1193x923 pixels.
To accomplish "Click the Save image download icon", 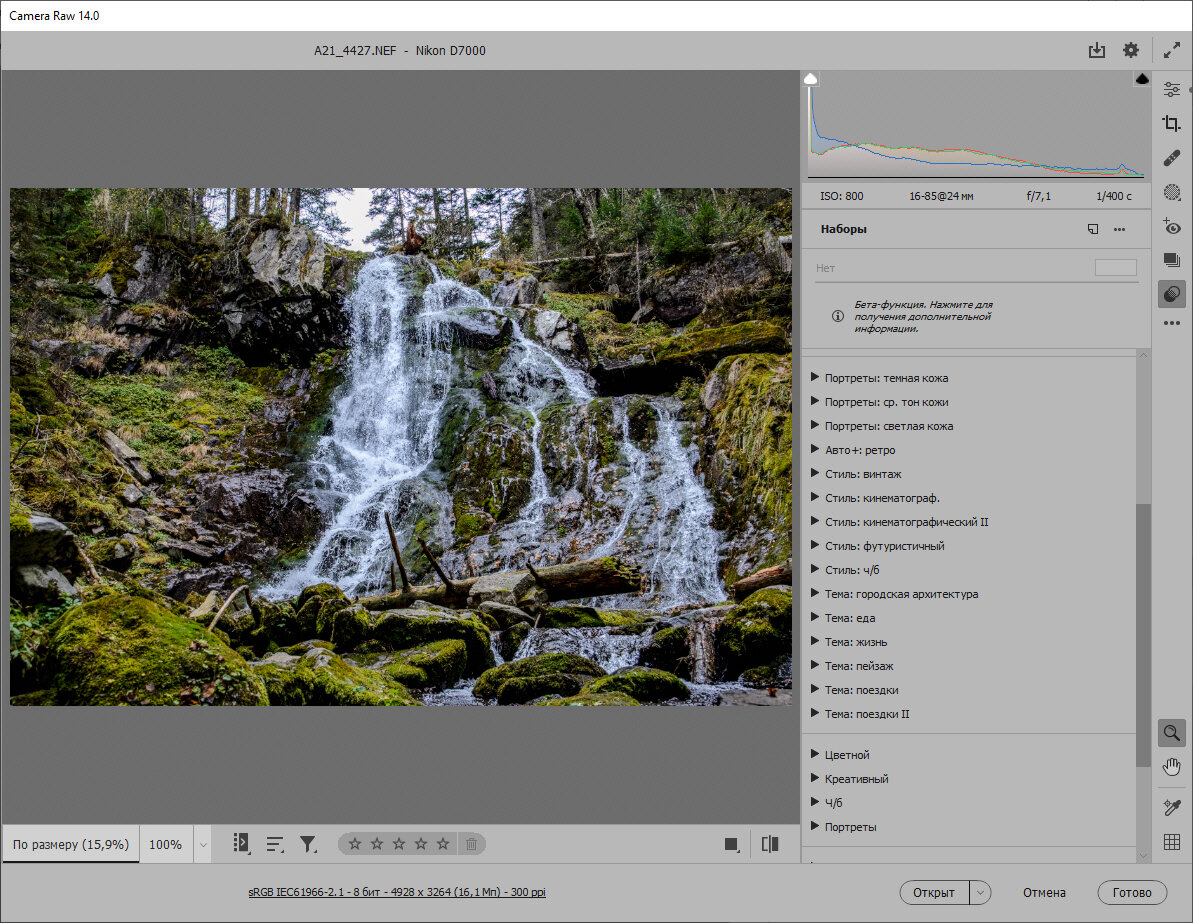I will click(1097, 50).
